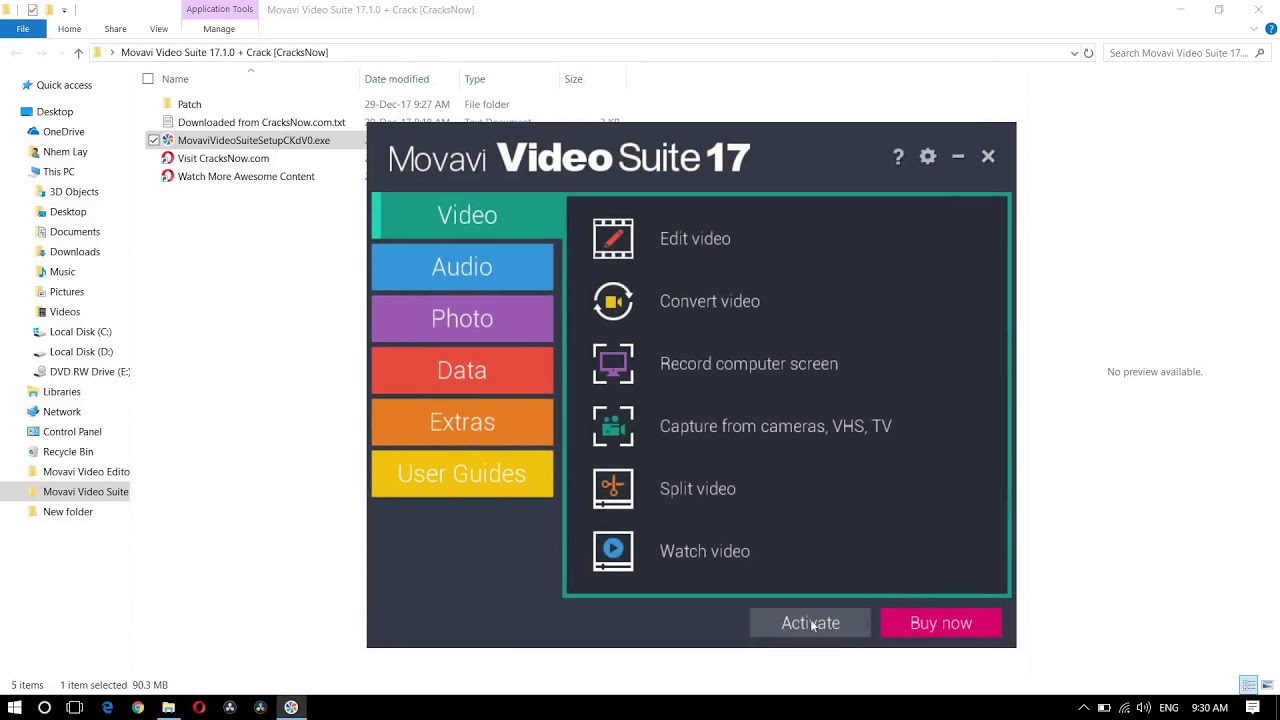Open Cortana search circle on taskbar
Image resolution: width=1280 pixels, height=720 pixels.
click(x=44, y=707)
